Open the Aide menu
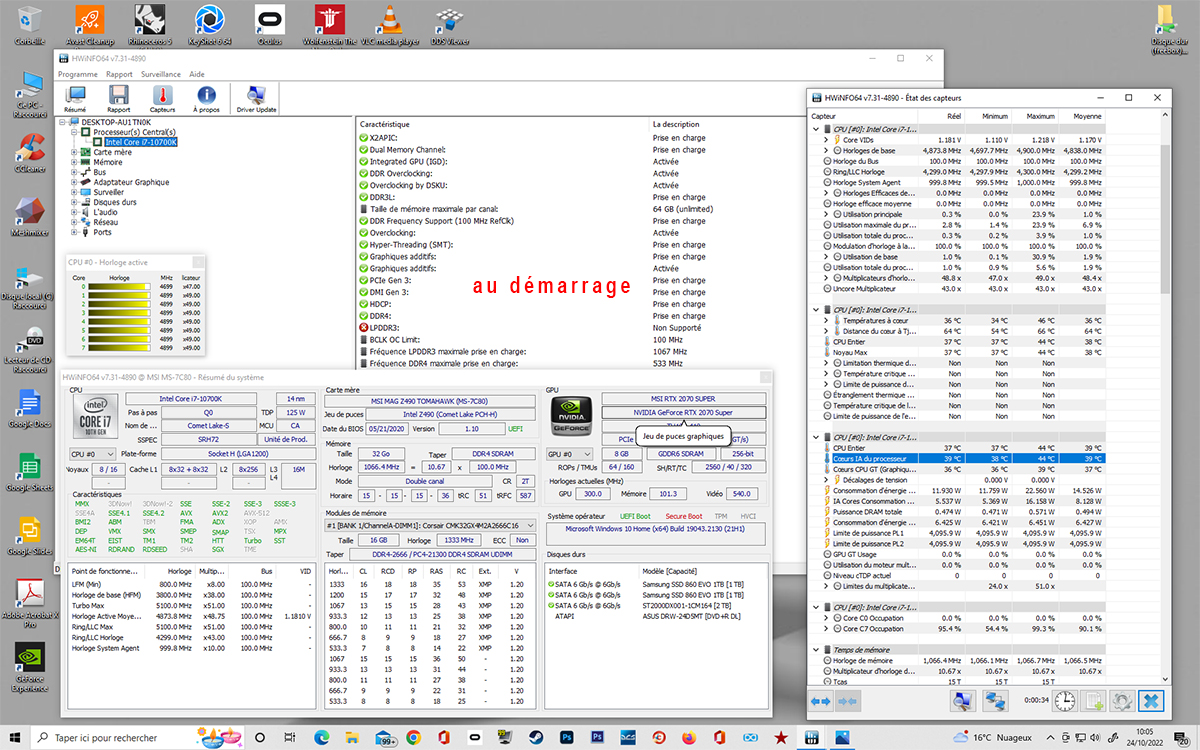1200x750 pixels. click(197, 74)
